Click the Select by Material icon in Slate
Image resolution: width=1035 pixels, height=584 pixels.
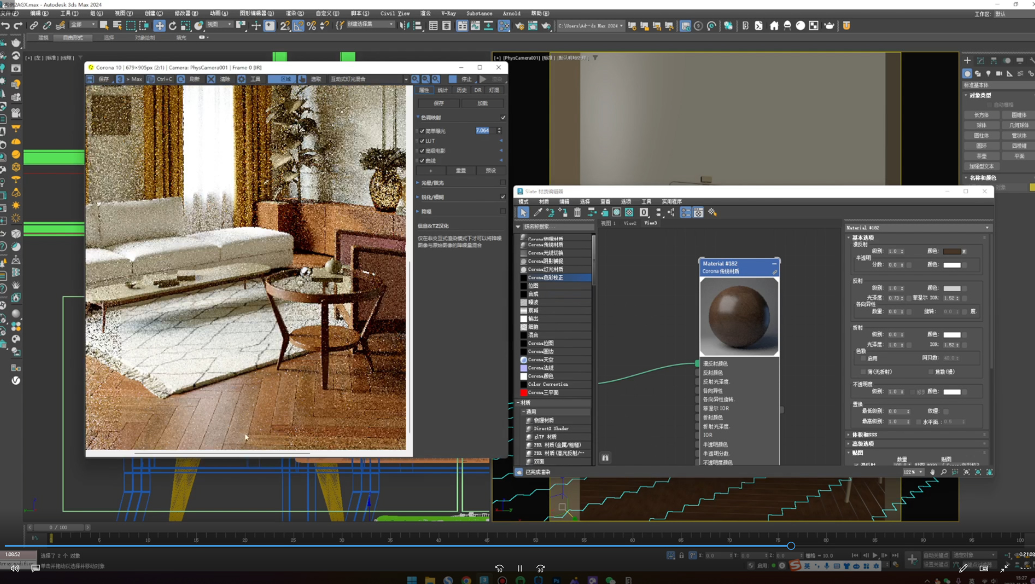pyautogui.click(x=712, y=212)
